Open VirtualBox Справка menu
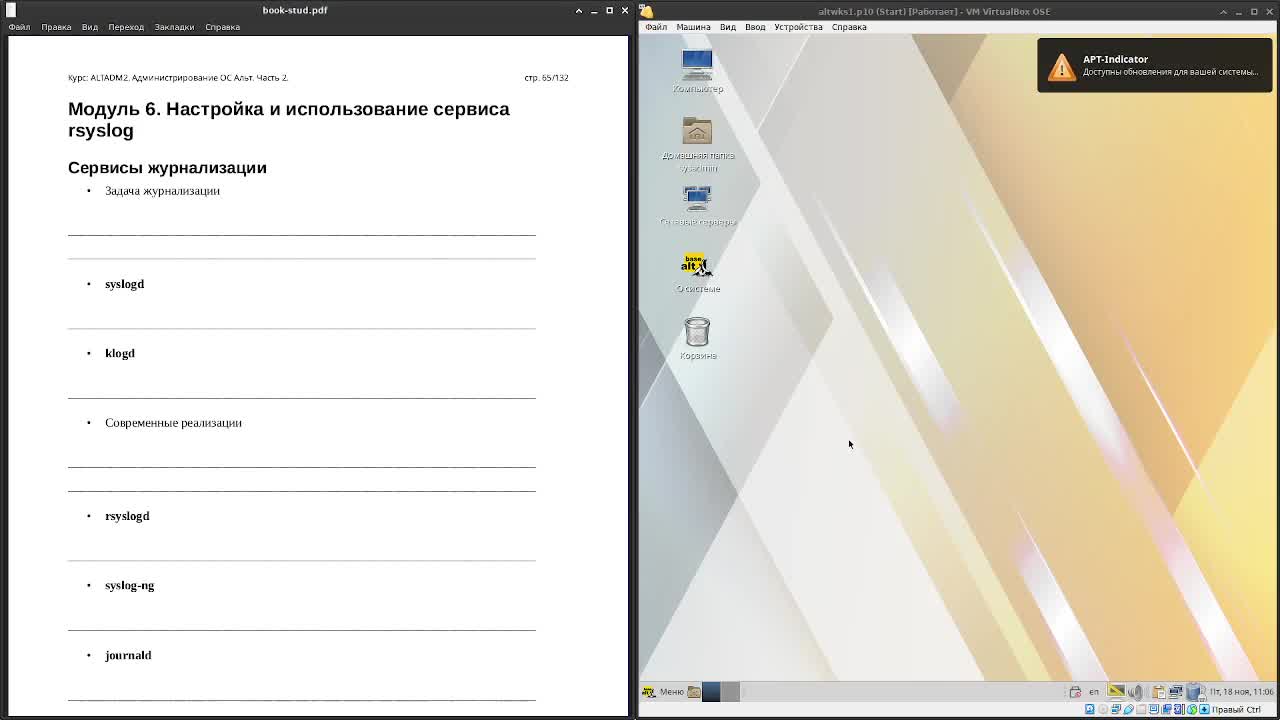The image size is (1280, 720). (x=849, y=27)
